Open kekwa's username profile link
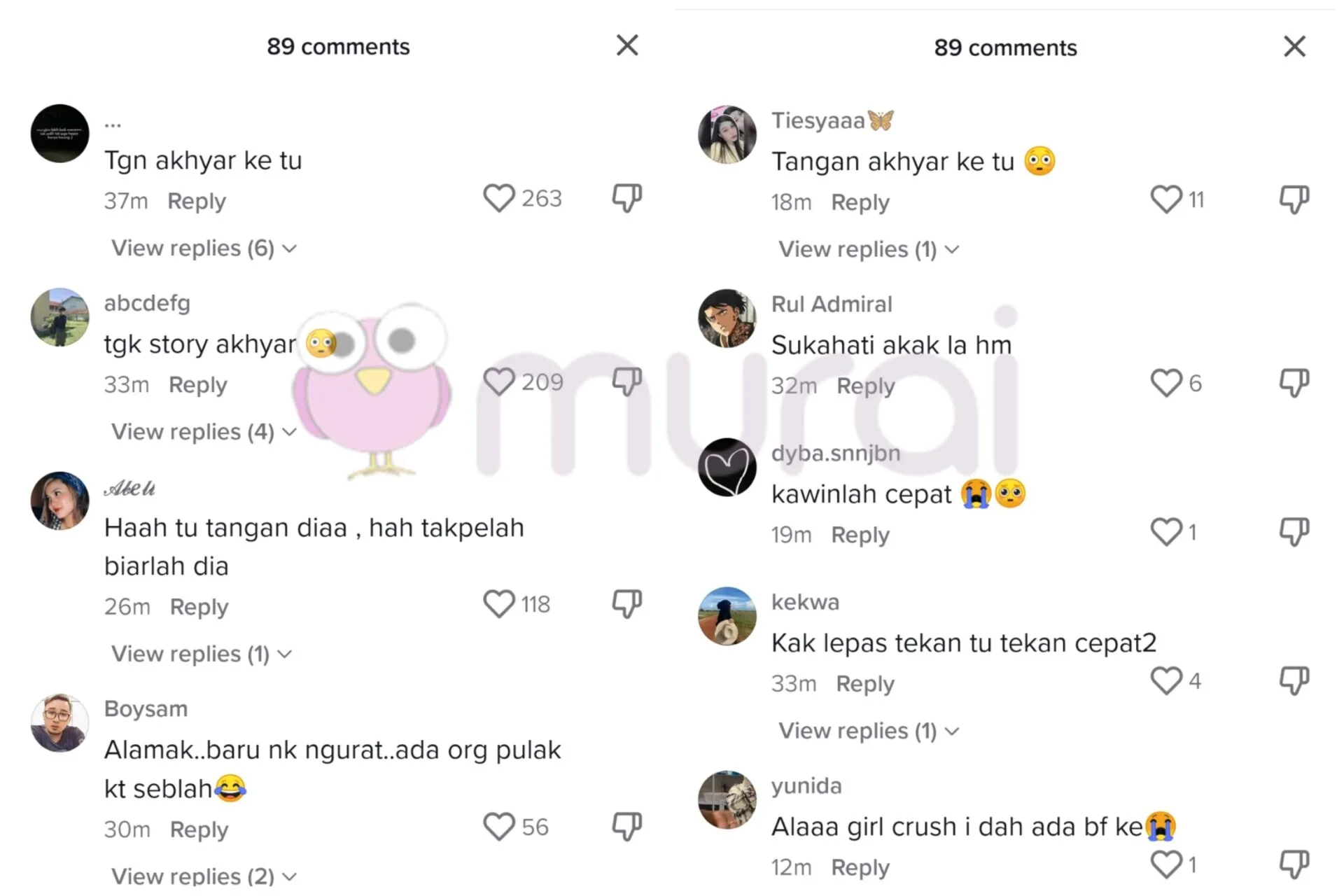Image resolution: width=1344 pixels, height=896 pixels. pos(805,602)
